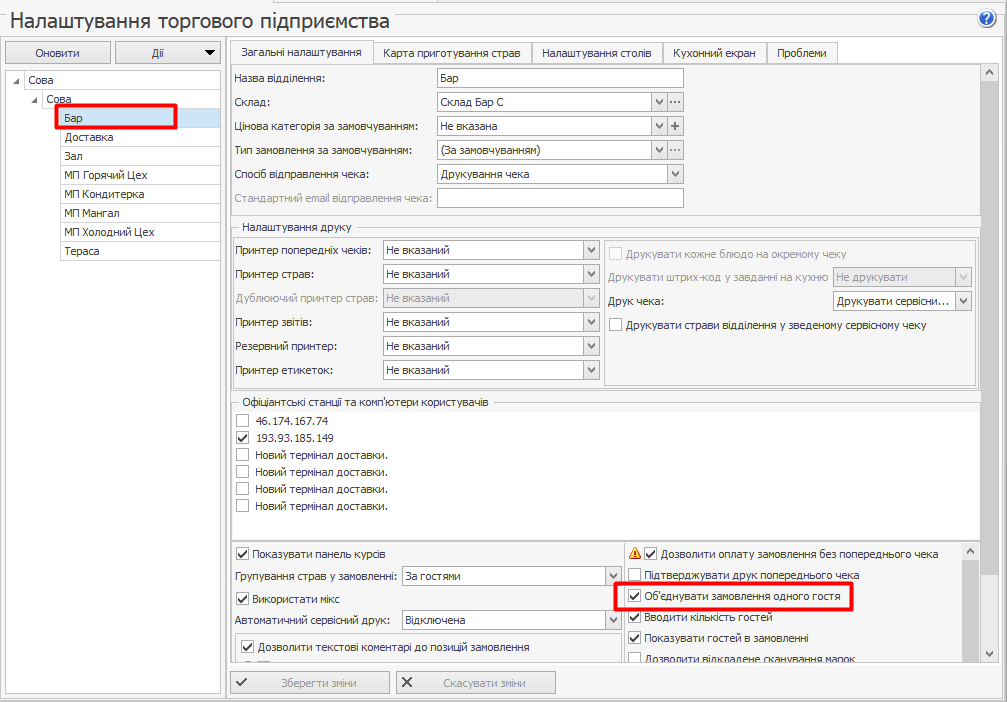This screenshot has width=1007, height=702.
Task: Open the Принтер страв dropdown
Action: coord(591,274)
